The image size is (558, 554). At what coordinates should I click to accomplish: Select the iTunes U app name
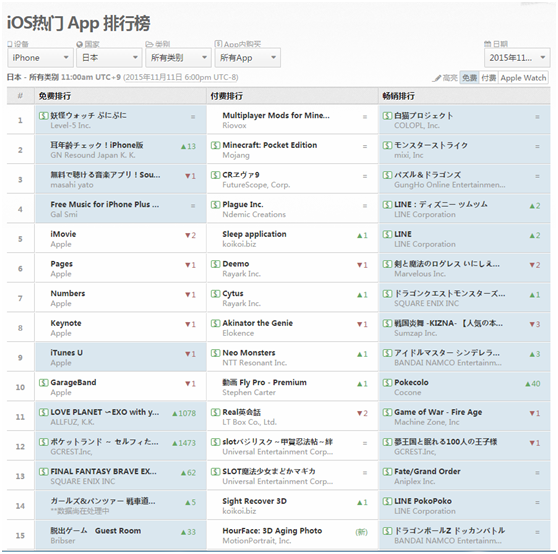click(x=66, y=353)
